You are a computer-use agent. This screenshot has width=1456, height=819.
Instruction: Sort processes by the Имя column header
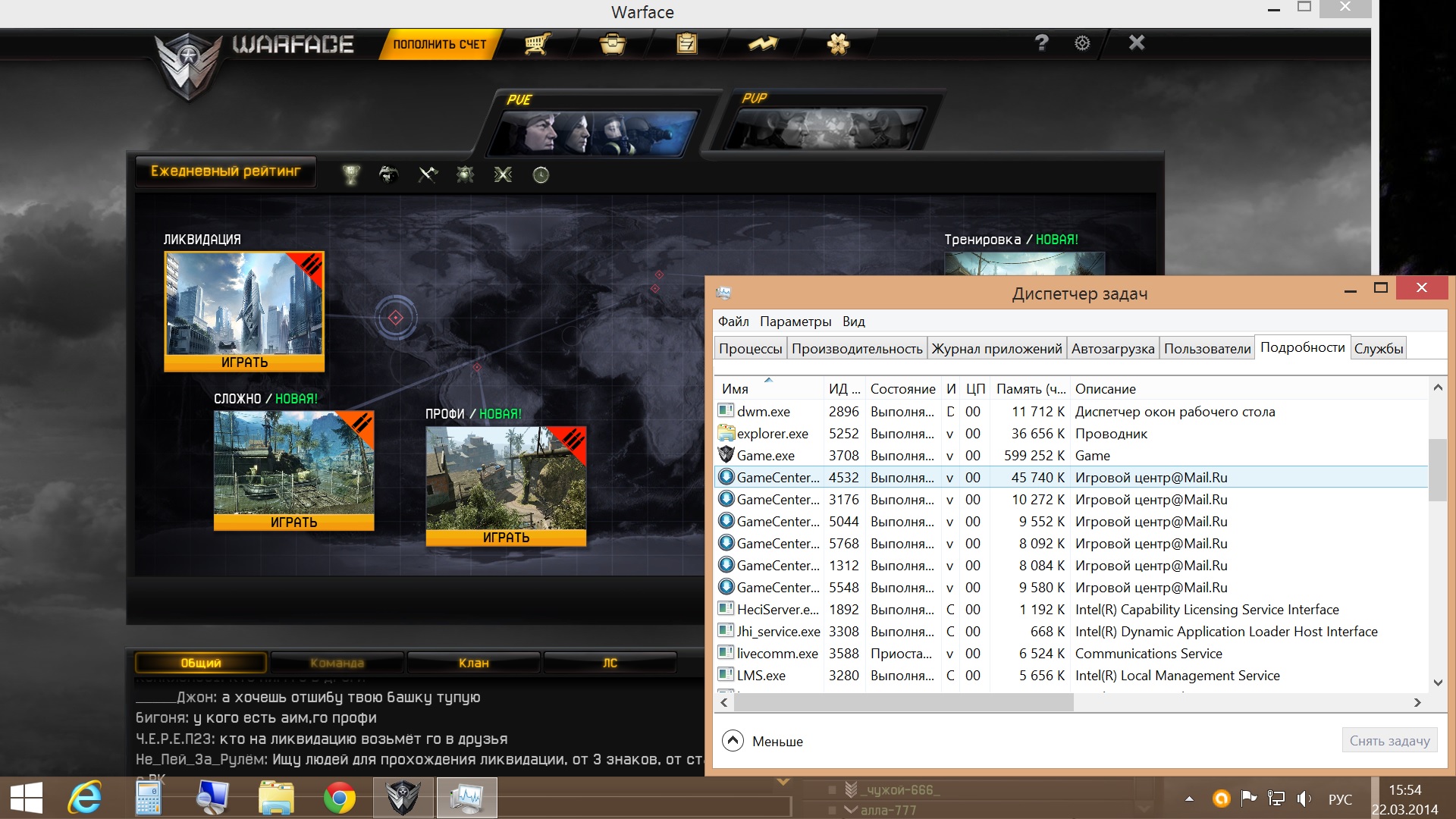[769, 388]
